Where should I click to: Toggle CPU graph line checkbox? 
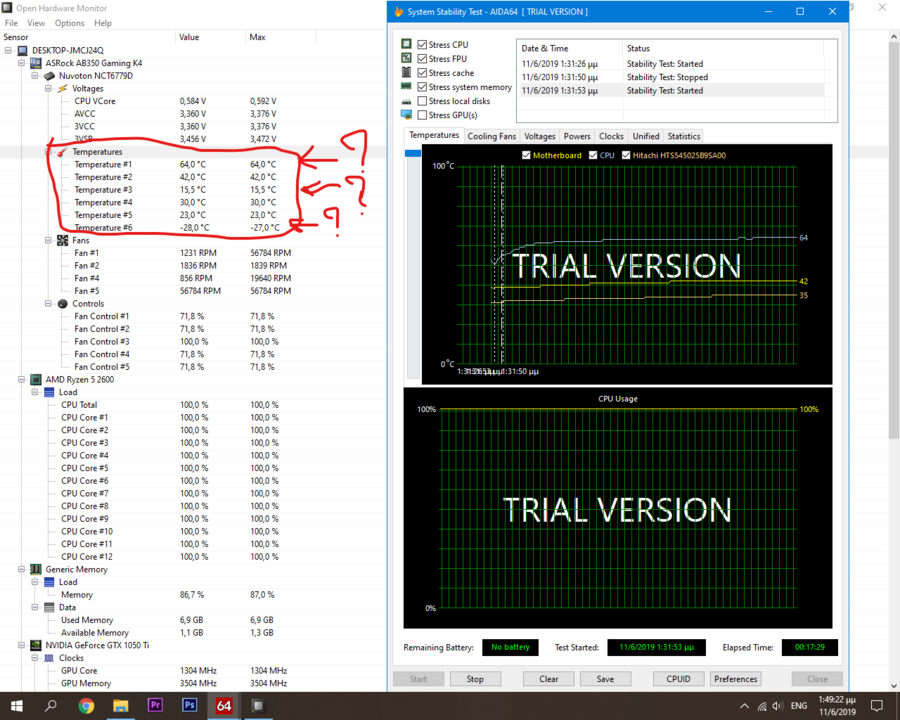(x=593, y=155)
